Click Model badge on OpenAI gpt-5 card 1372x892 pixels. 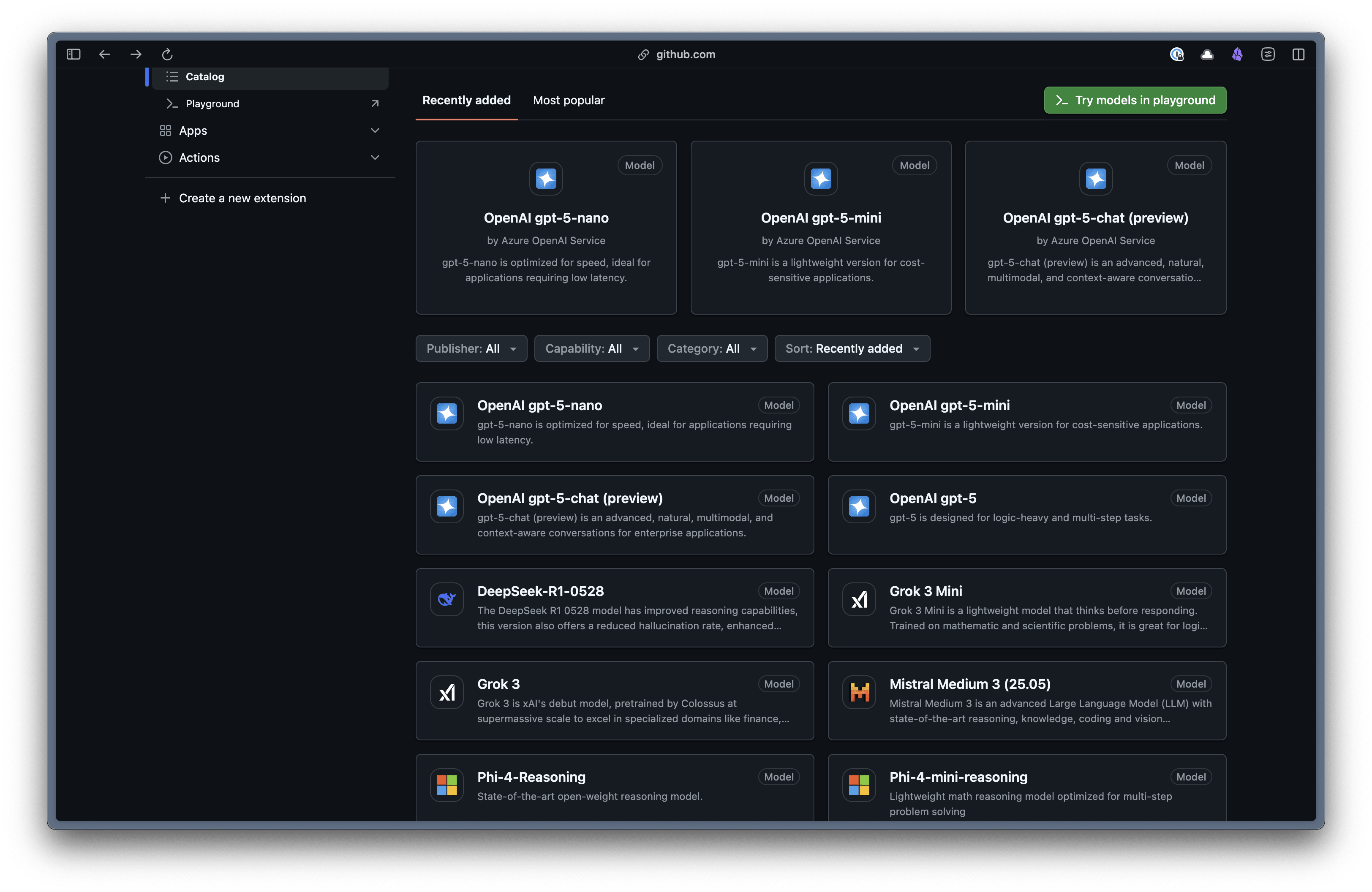pyautogui.click(x=1190, y=498)
